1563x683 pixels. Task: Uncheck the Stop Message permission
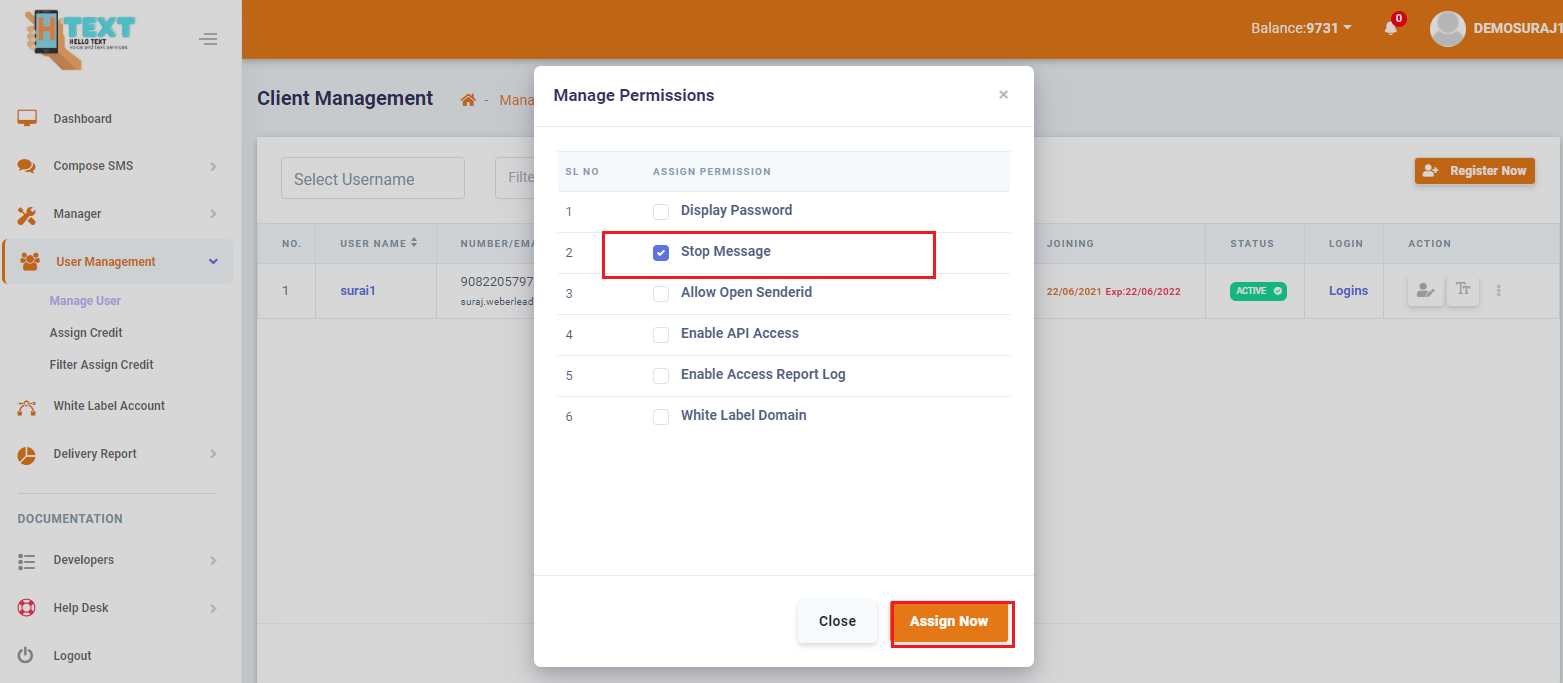661,253
